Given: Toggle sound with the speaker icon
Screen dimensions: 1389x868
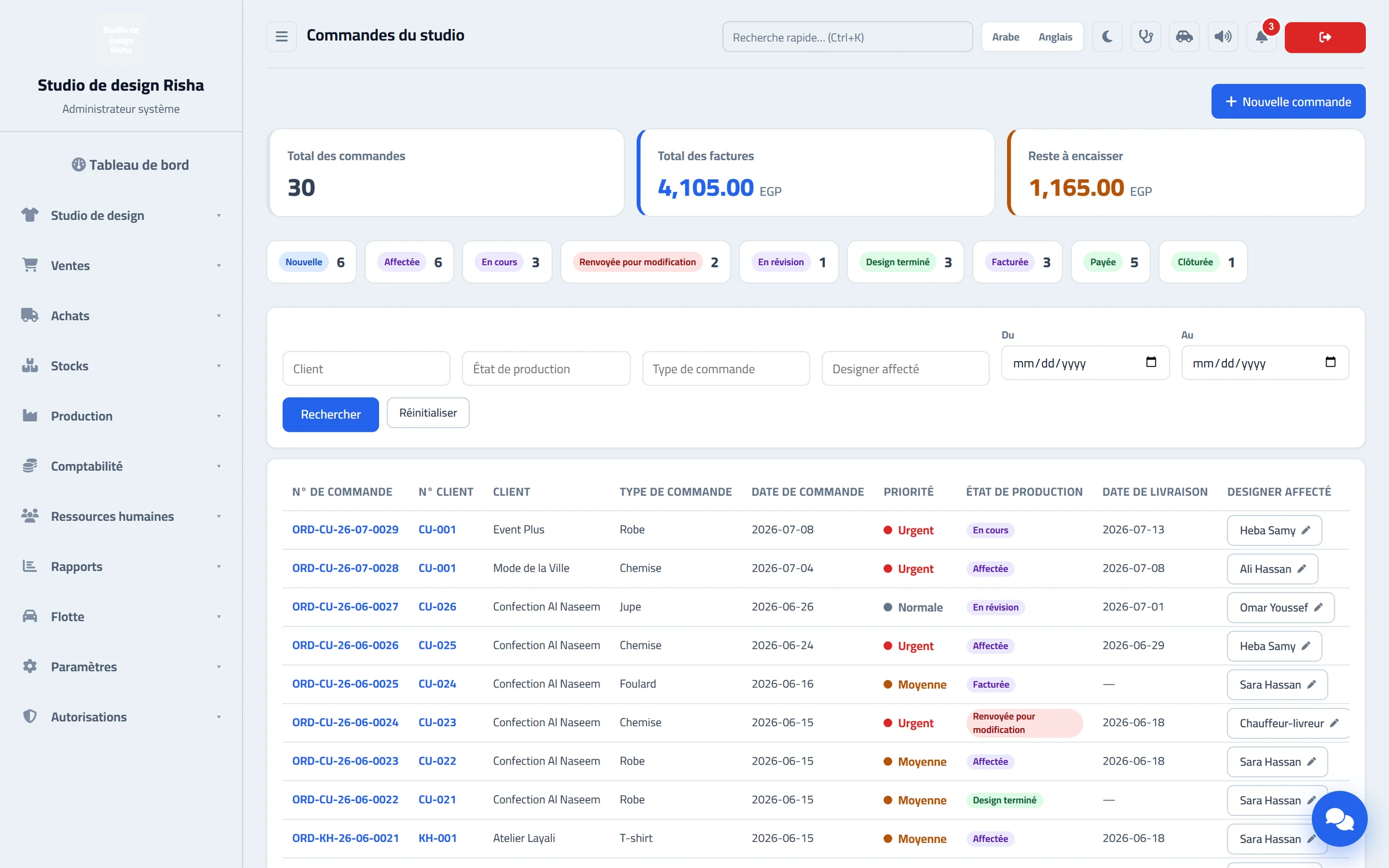Looking at the screenshot, I should pos(1222,37).
